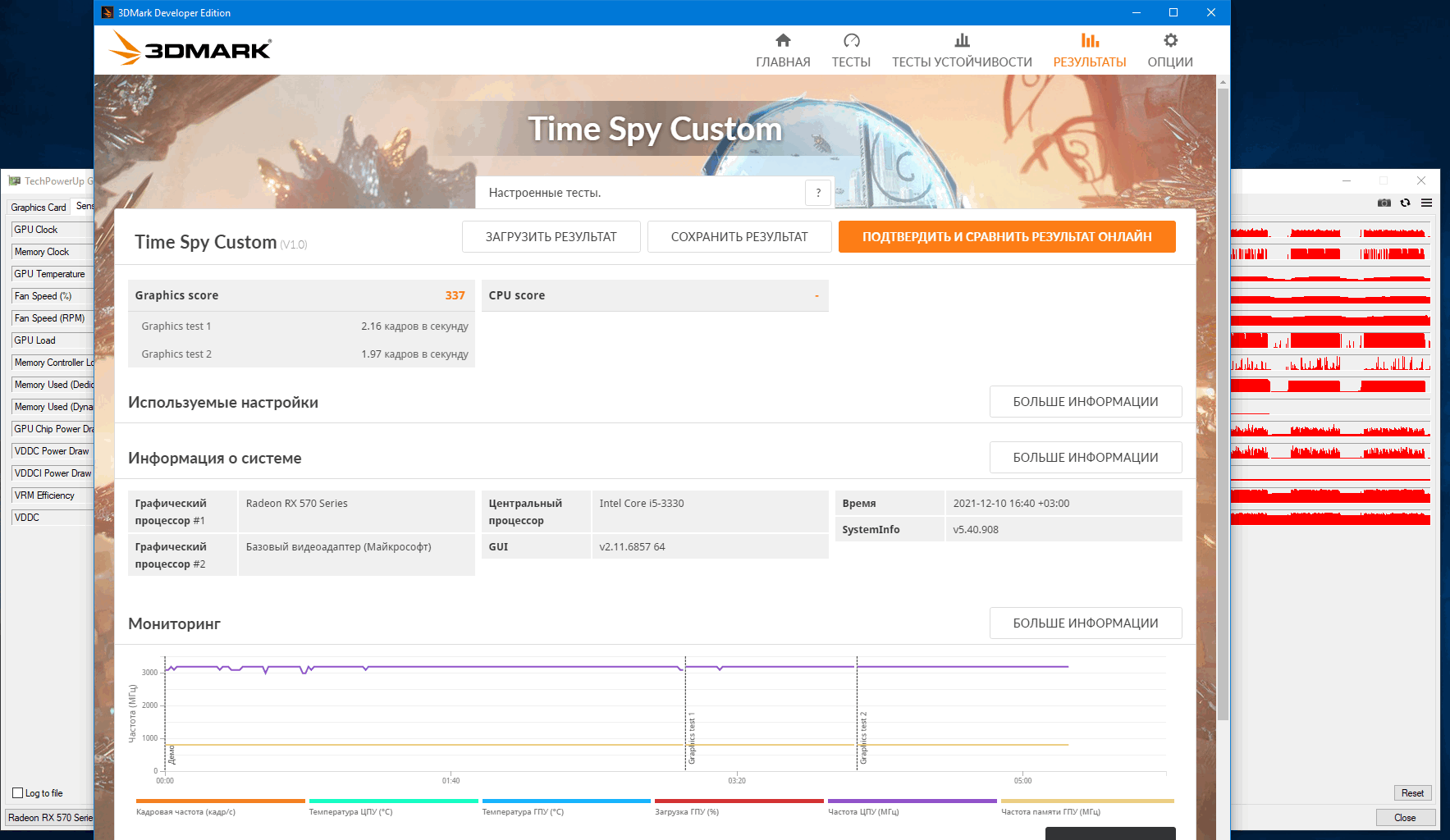This screenshot has width=1450, height=840.
Task: Click the GPU Clock sensor row
Action: (52, 230)
